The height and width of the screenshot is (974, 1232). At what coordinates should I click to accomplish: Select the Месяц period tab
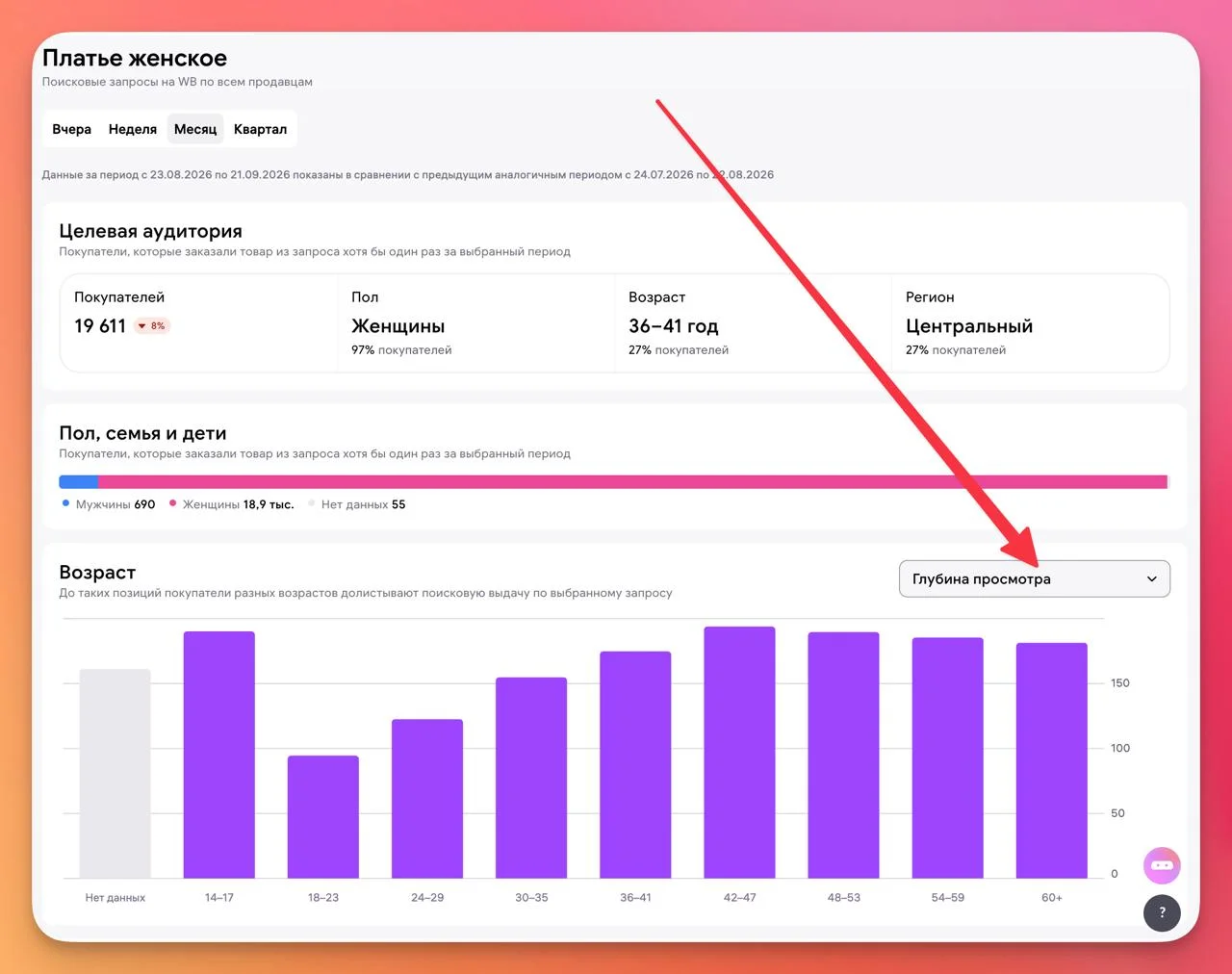[195, 129]
